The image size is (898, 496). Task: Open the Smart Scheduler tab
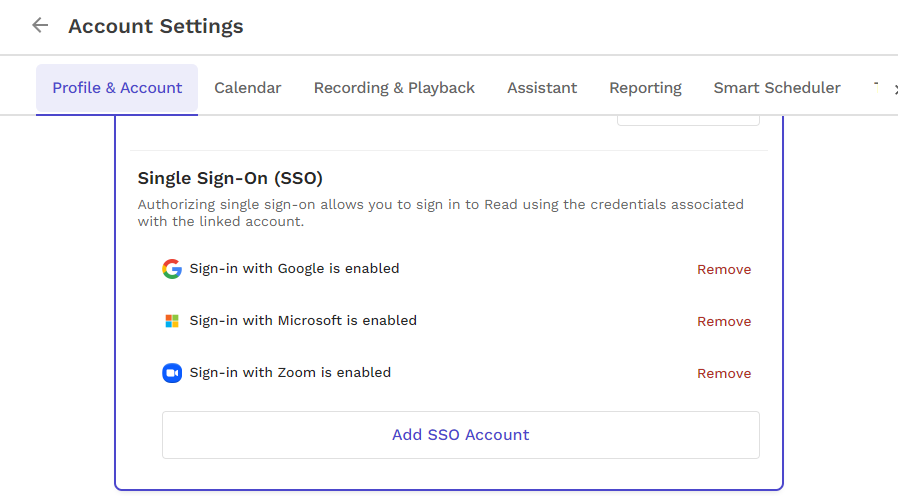(777, 88)
